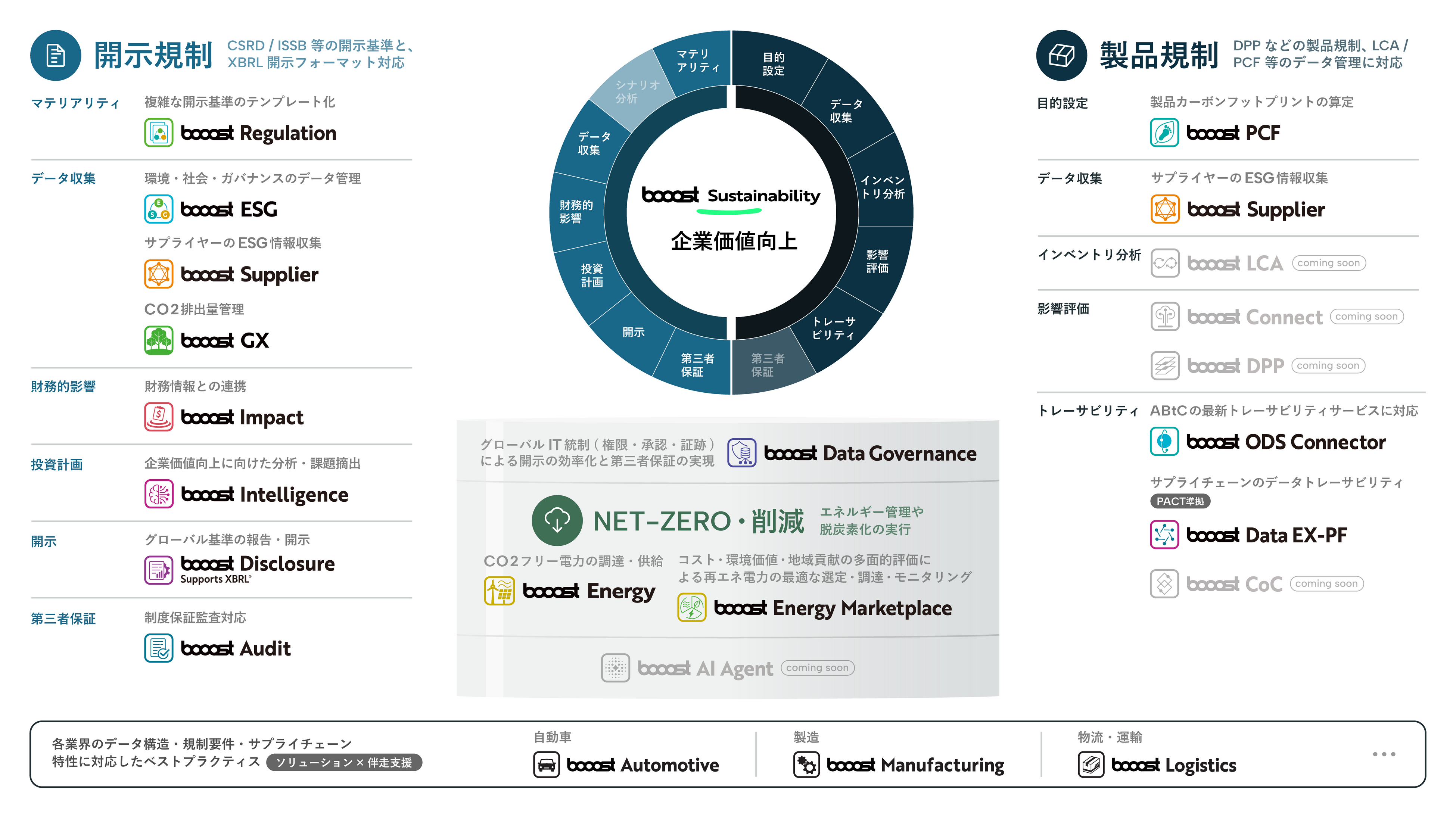Click the ソリューション×伴走支援 pill badge
The width and height of the screenshot is (1456, 819).
tap(344, 763)
